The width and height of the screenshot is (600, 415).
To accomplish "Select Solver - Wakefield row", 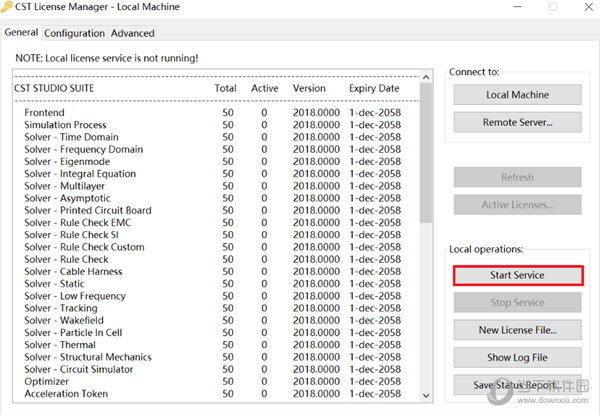I will pos(212,321).
